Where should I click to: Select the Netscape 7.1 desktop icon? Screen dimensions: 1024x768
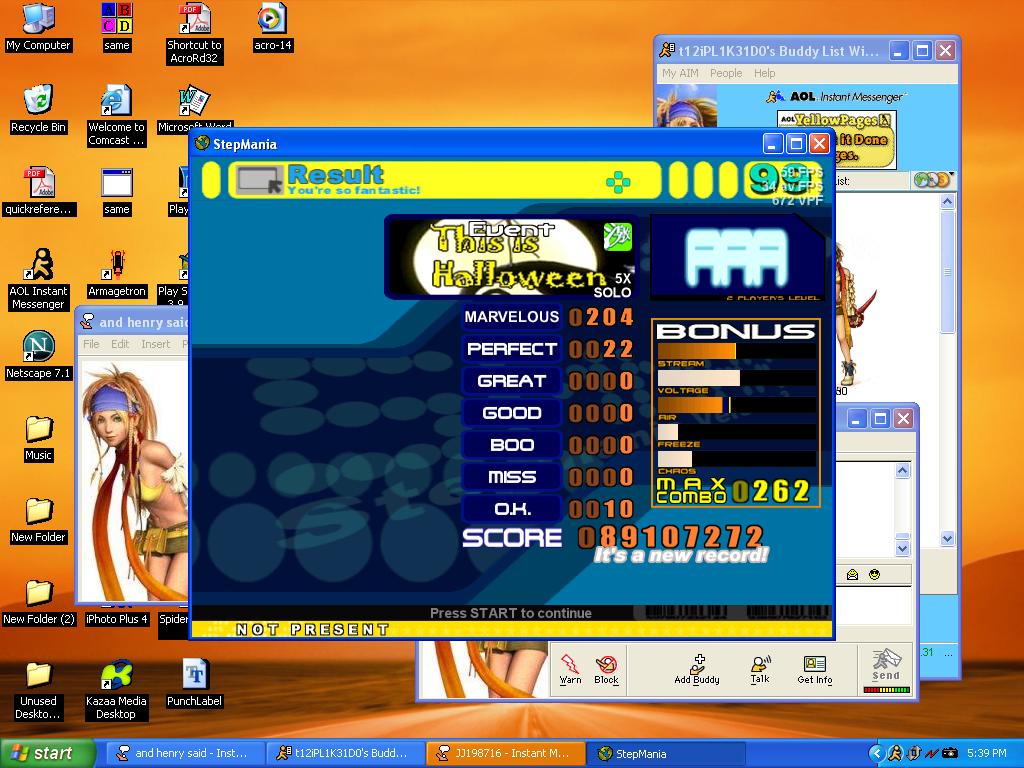[38, 355]
